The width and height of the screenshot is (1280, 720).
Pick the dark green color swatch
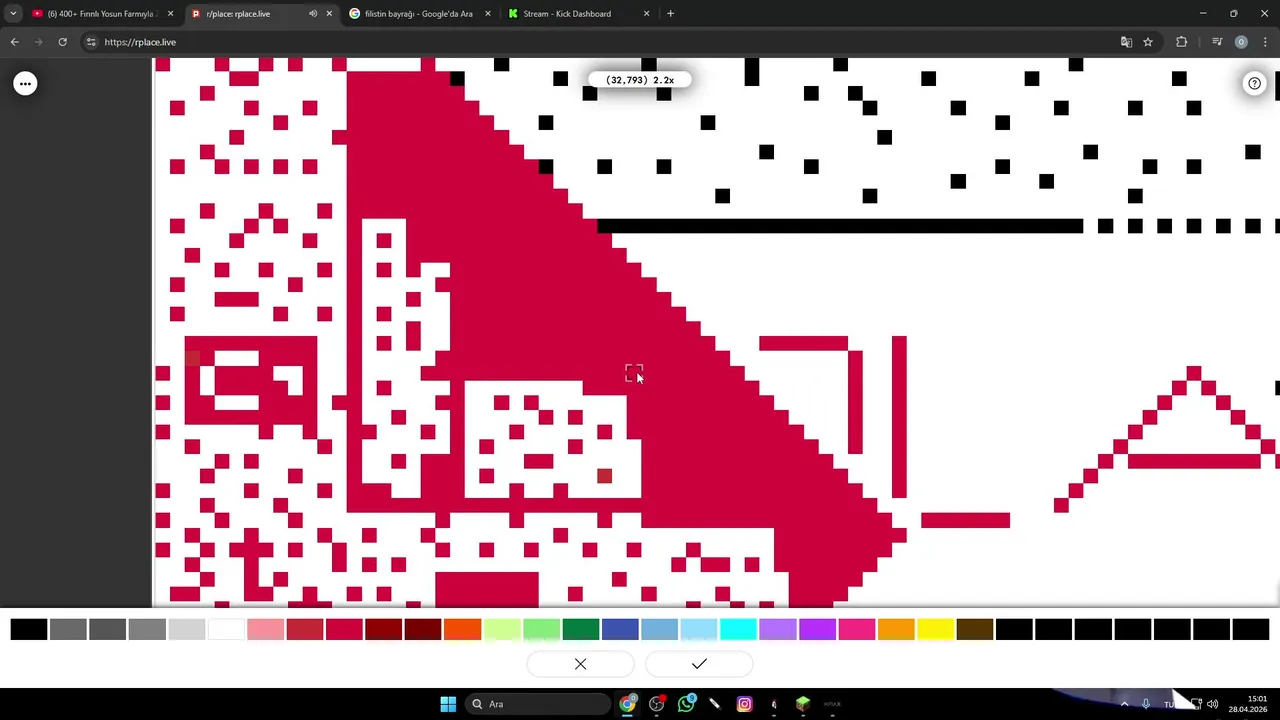581,630
